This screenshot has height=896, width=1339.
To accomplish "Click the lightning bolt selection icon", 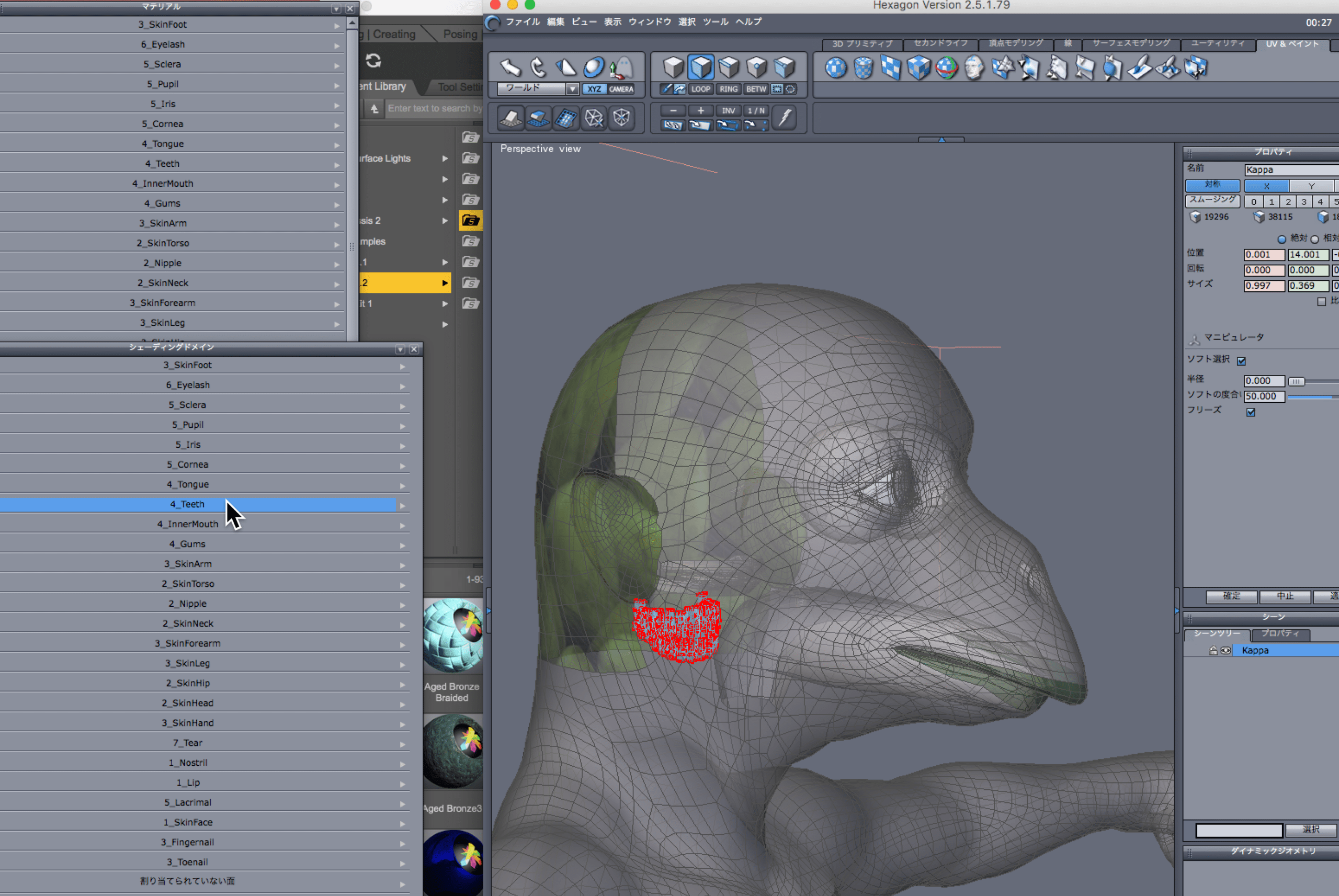I will coord(785,117).
